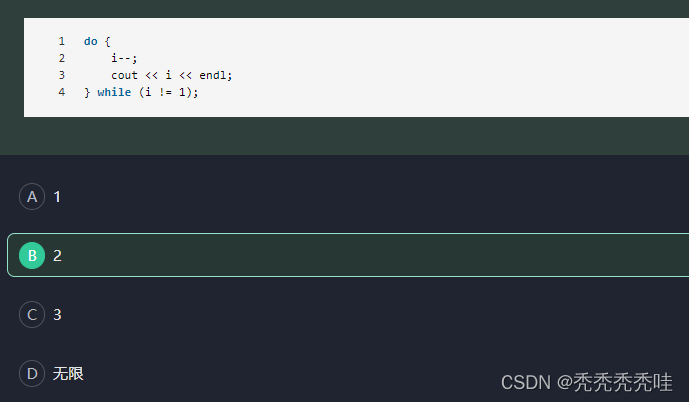689x402 pixels.
Task: Click answer text "2" in selected row
Action: [58, 256]
